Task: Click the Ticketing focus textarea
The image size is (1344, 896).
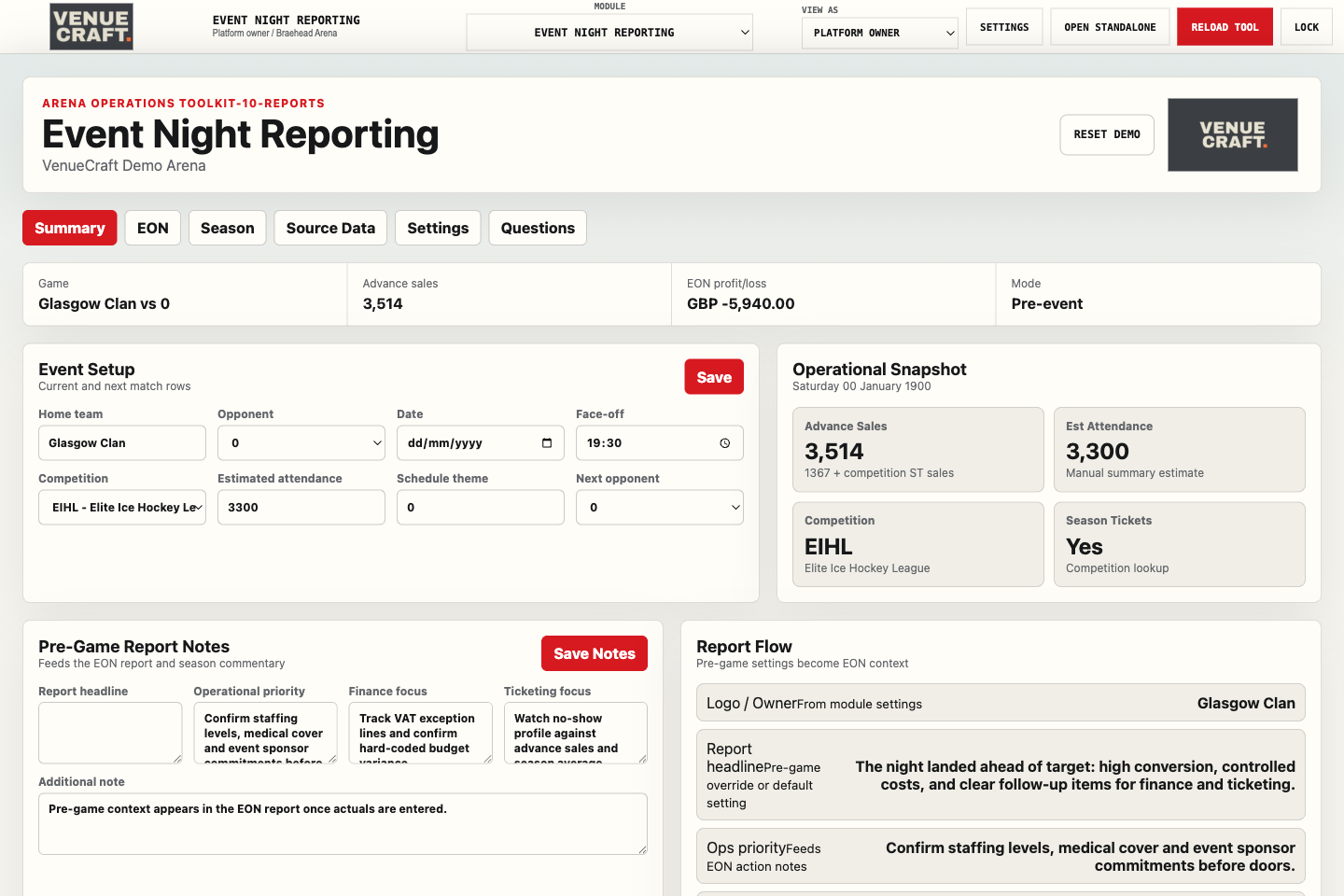Action: point(576,733)
